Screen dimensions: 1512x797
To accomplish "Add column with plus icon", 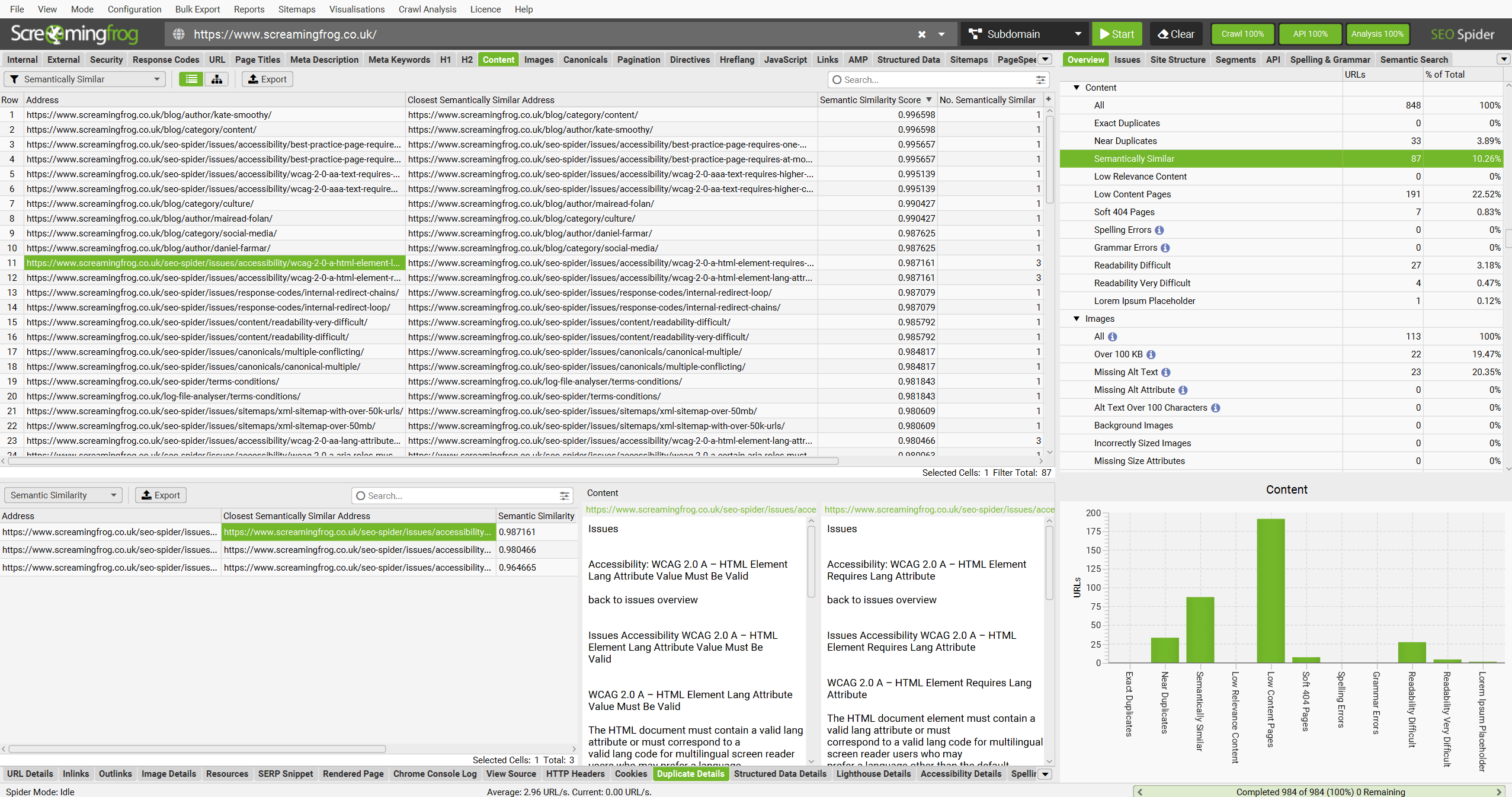I will click(1048, 100).
